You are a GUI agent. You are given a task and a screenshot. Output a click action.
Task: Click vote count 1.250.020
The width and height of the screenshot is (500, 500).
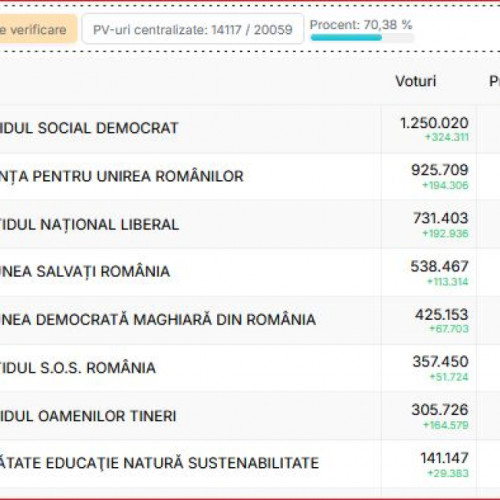pyautogui.click(x=434, y=123)
